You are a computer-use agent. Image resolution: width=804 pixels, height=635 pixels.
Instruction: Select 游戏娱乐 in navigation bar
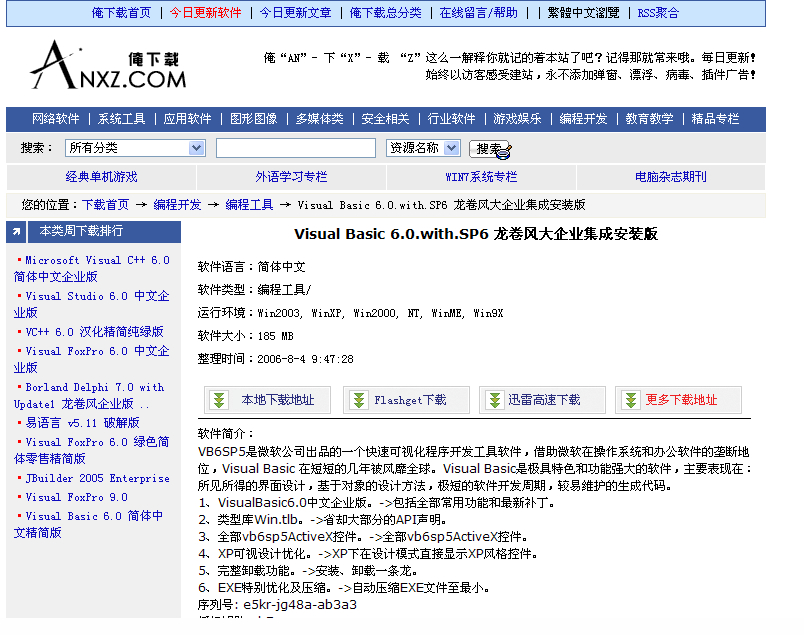pyautogui.click(x=517, y=119)
